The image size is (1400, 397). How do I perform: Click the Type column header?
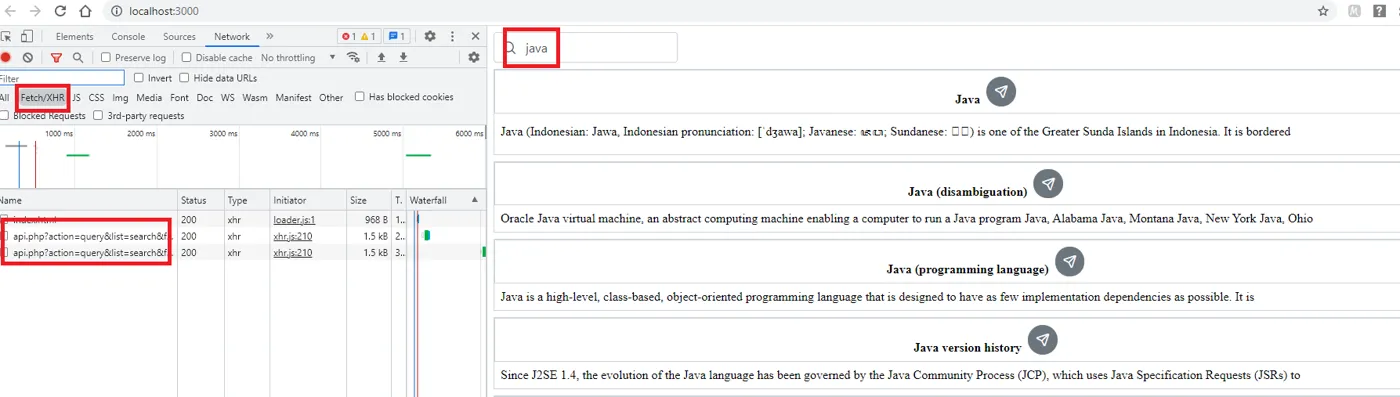246,200
